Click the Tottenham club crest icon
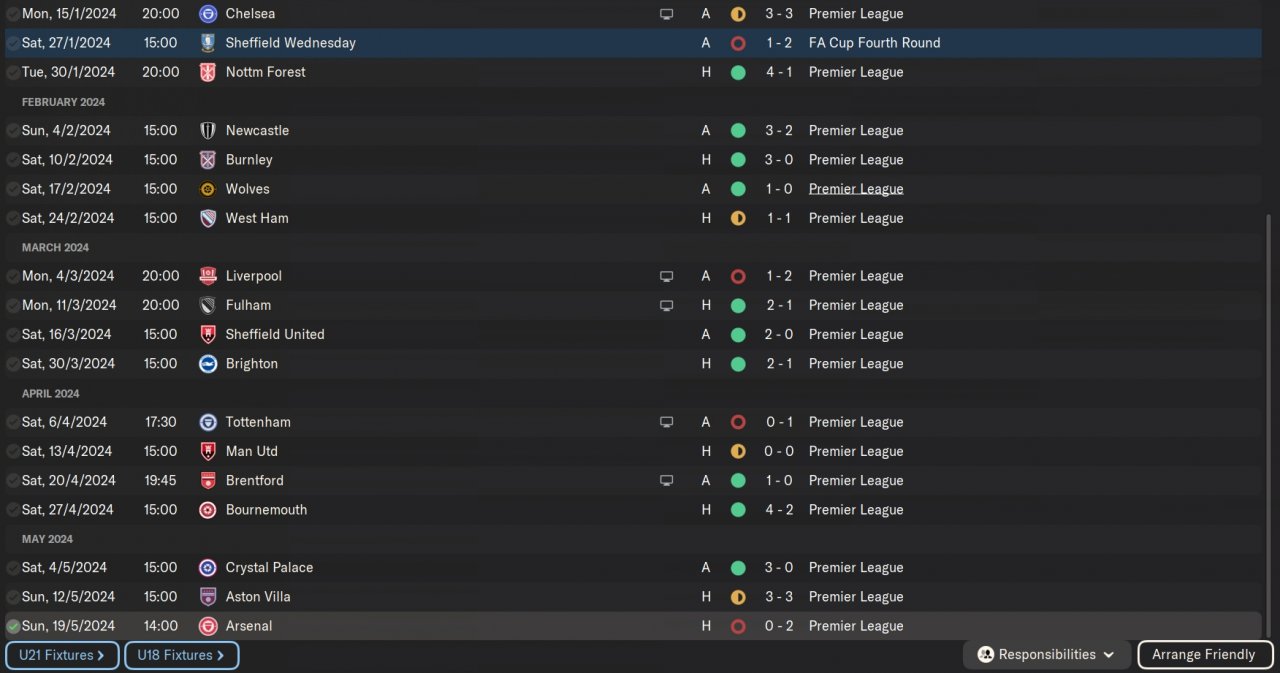The height and width of the screenshot is (673, 1280). tap(208, 422)
